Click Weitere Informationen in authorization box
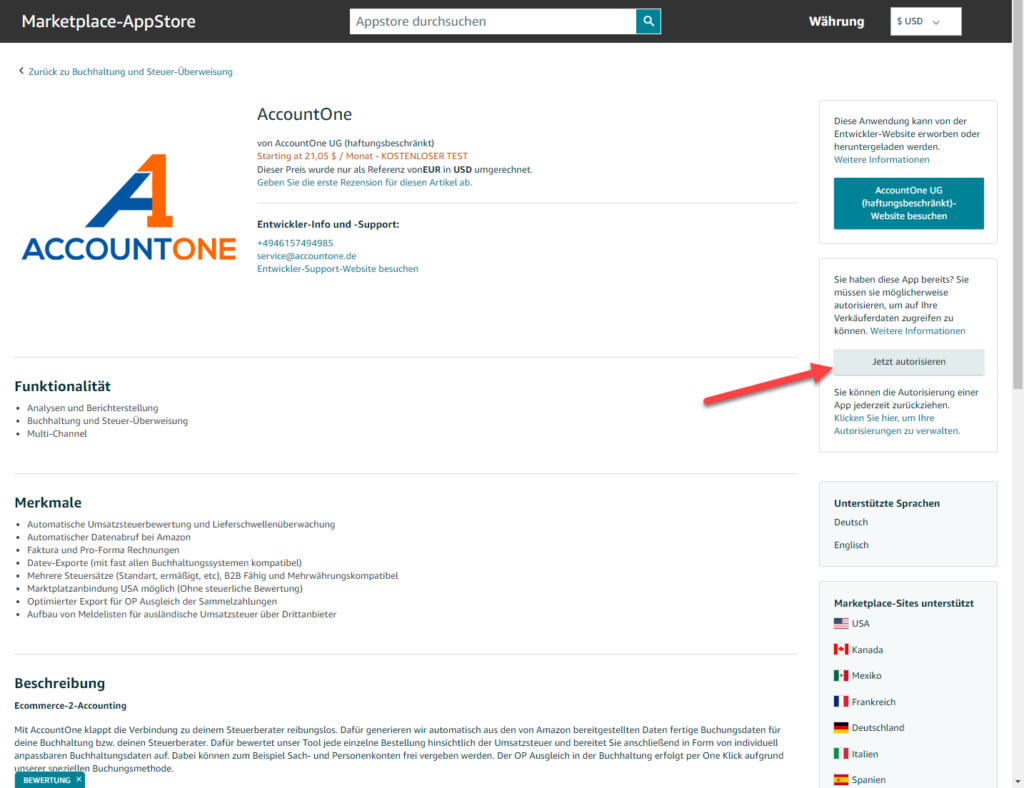The height and width of the screenshot is (788, 1024). (x=918, y=331)
